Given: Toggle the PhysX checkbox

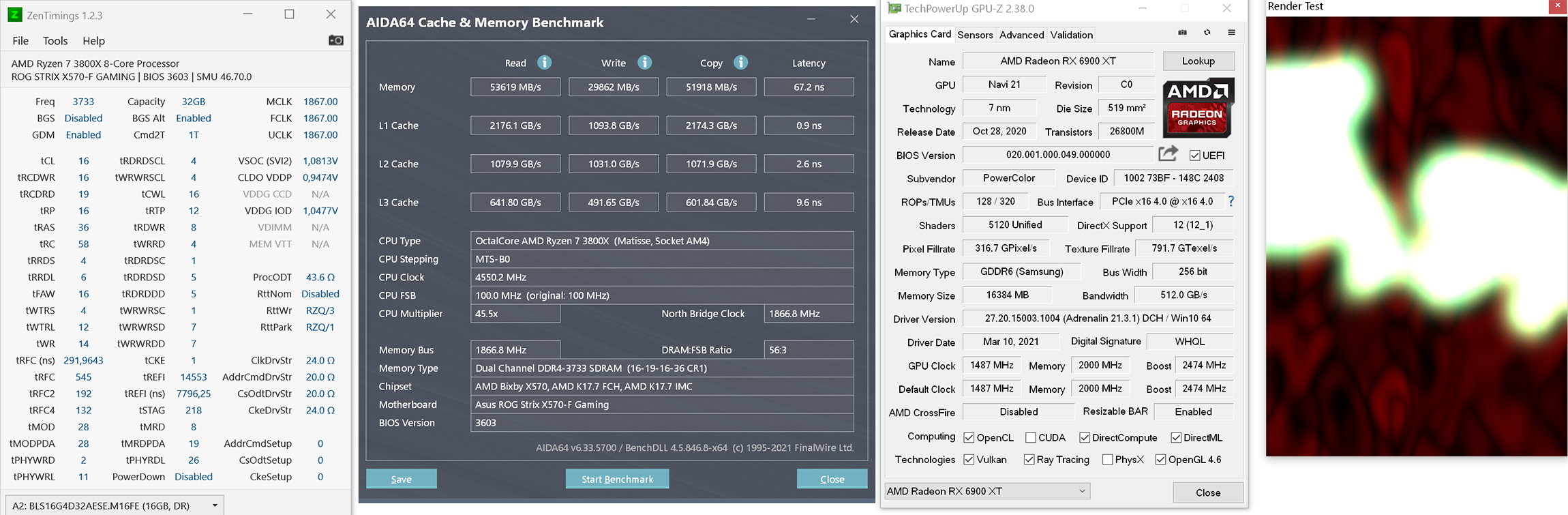Looking at the screenshot, I should pyautogui.click(x=1107, y=460).
